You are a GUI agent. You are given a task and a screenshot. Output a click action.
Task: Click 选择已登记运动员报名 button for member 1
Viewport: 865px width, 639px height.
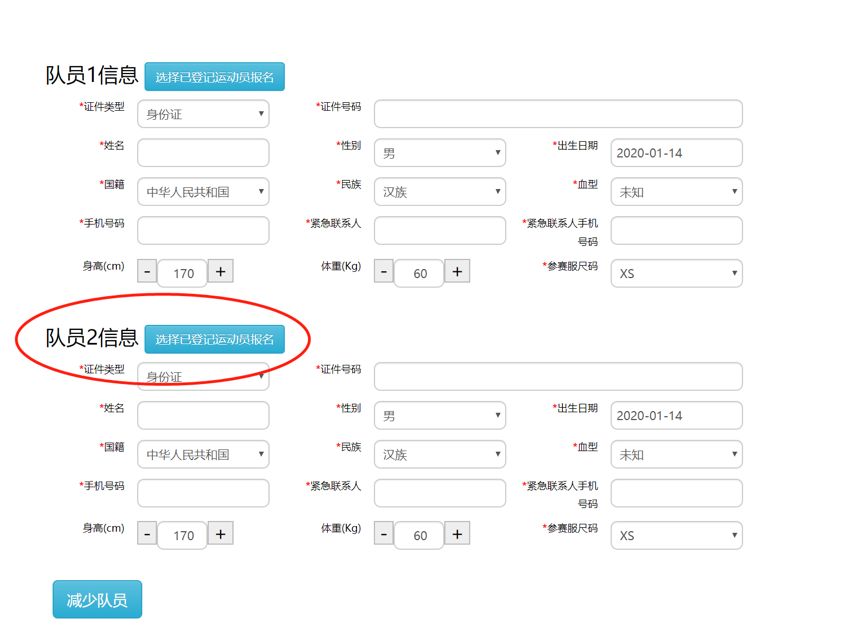coord(215,77)
